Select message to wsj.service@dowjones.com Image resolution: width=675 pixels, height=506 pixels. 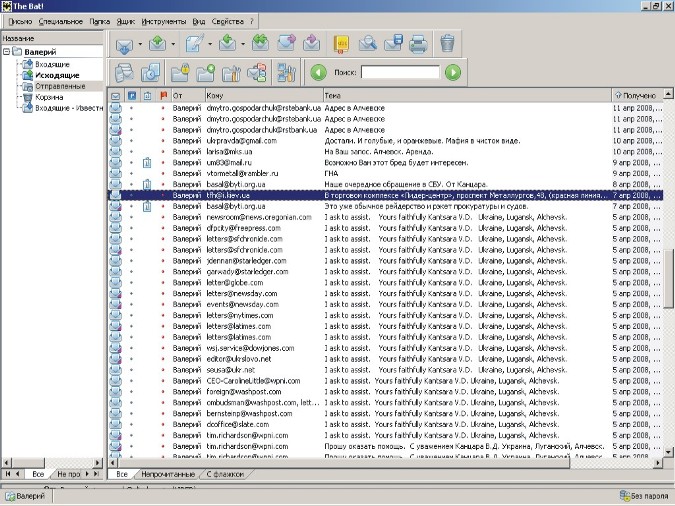(385, 348)
